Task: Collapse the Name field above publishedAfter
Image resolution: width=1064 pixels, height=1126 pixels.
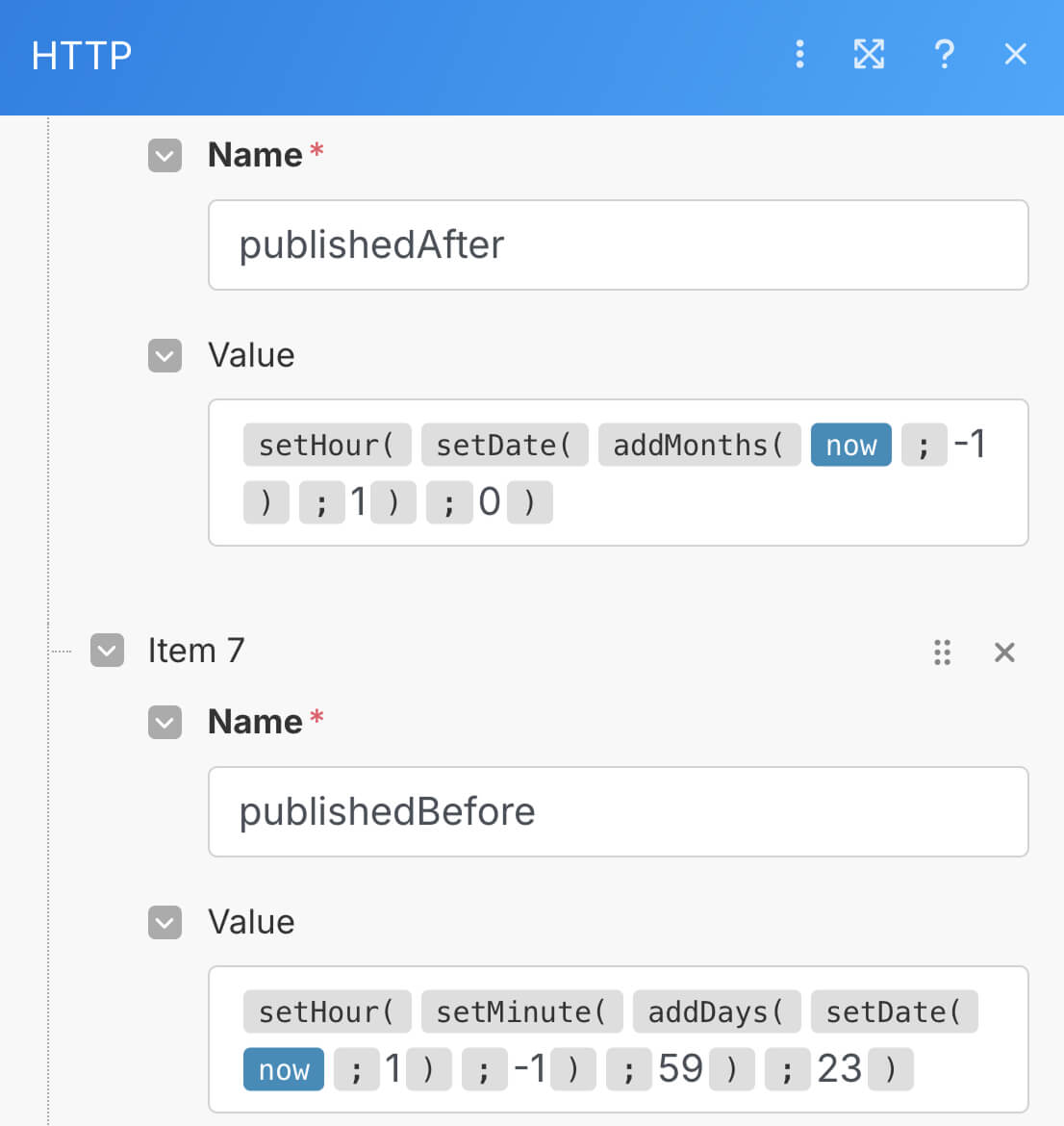Action: 165,155
